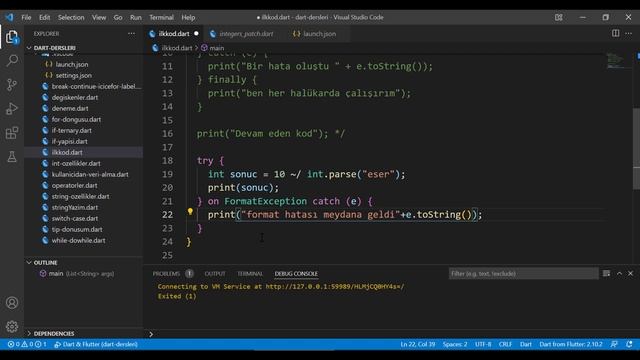Open the notifications bell
Screen dimensions: 640x360
click(629, 344)
